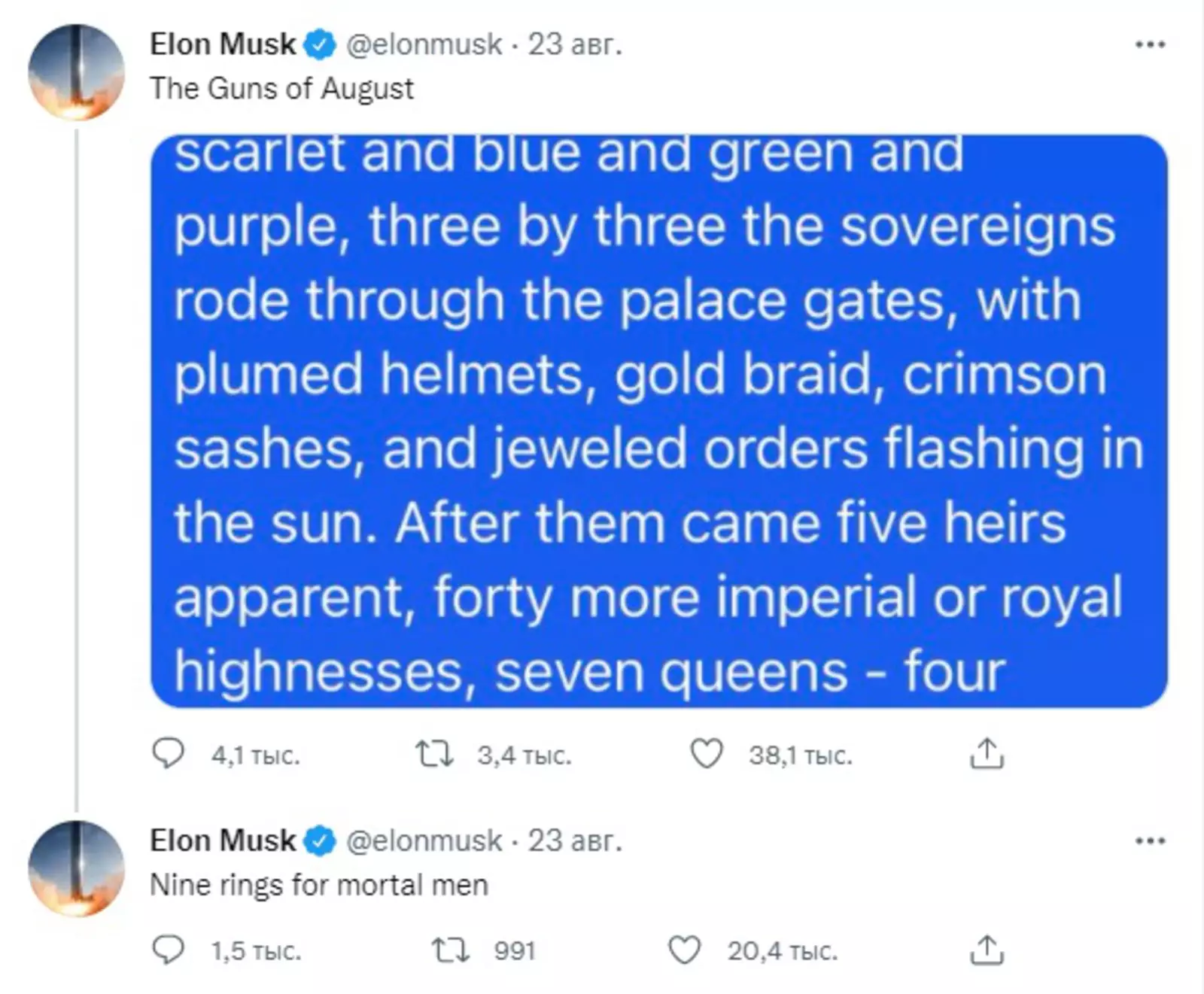Reply to Nine rings for mortal men tweet
1204x994 pixels.
tap(168, 950)
